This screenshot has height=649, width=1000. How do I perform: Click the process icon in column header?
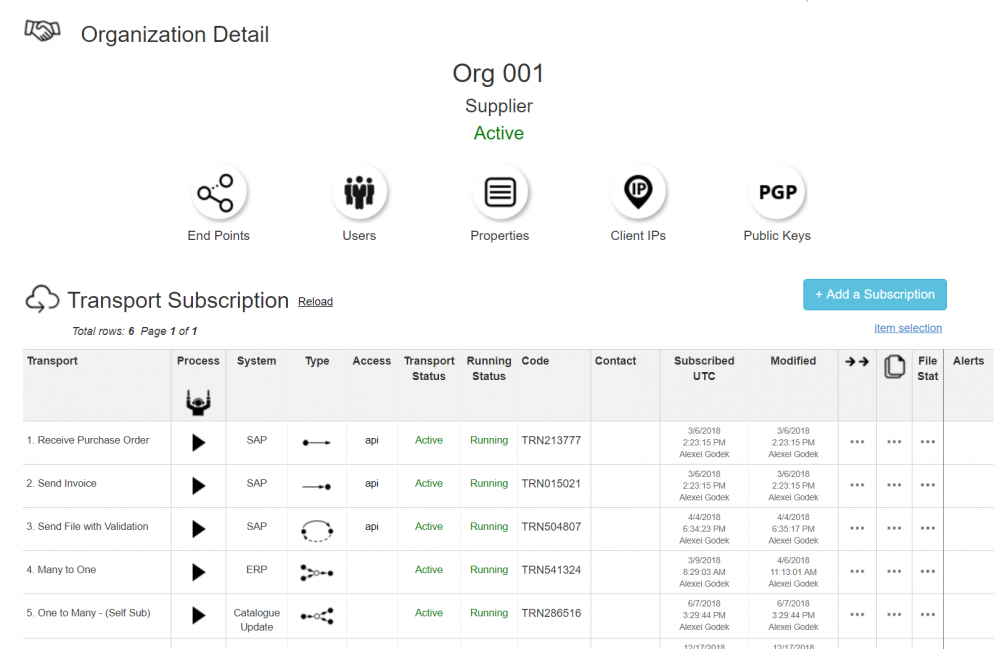[198, 402]
